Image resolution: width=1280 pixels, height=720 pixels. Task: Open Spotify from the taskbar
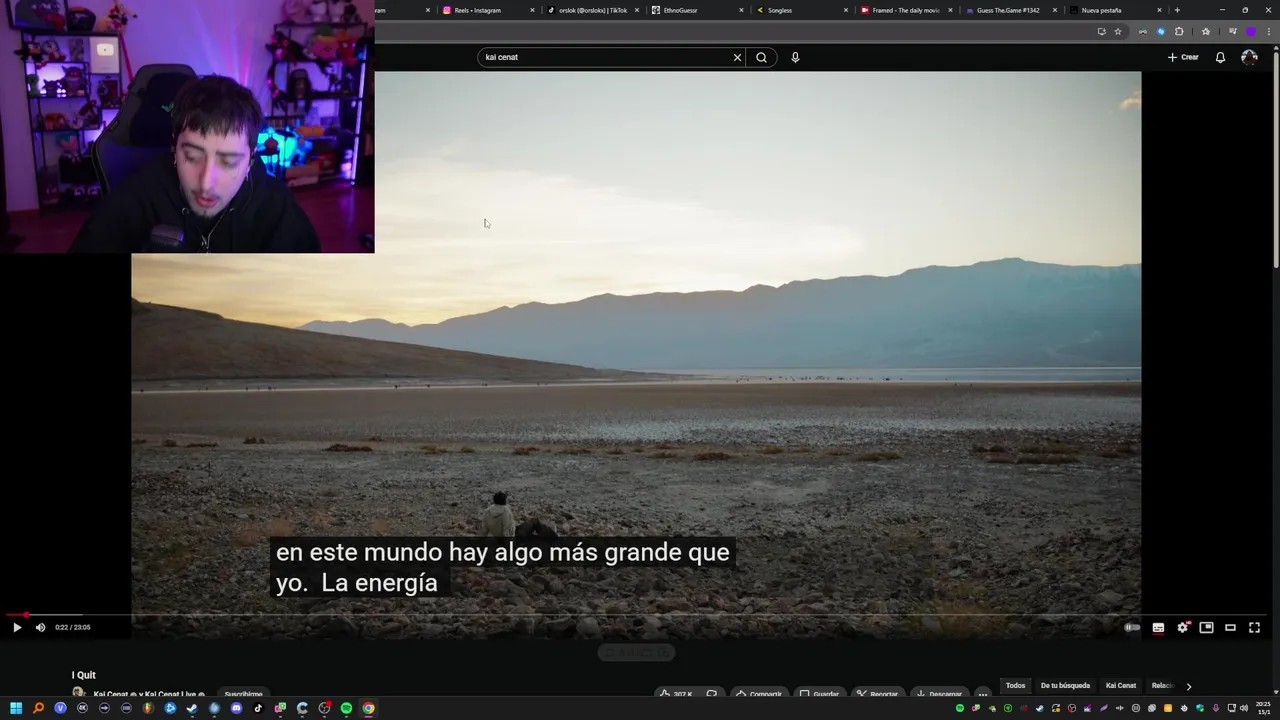point(346,708)
